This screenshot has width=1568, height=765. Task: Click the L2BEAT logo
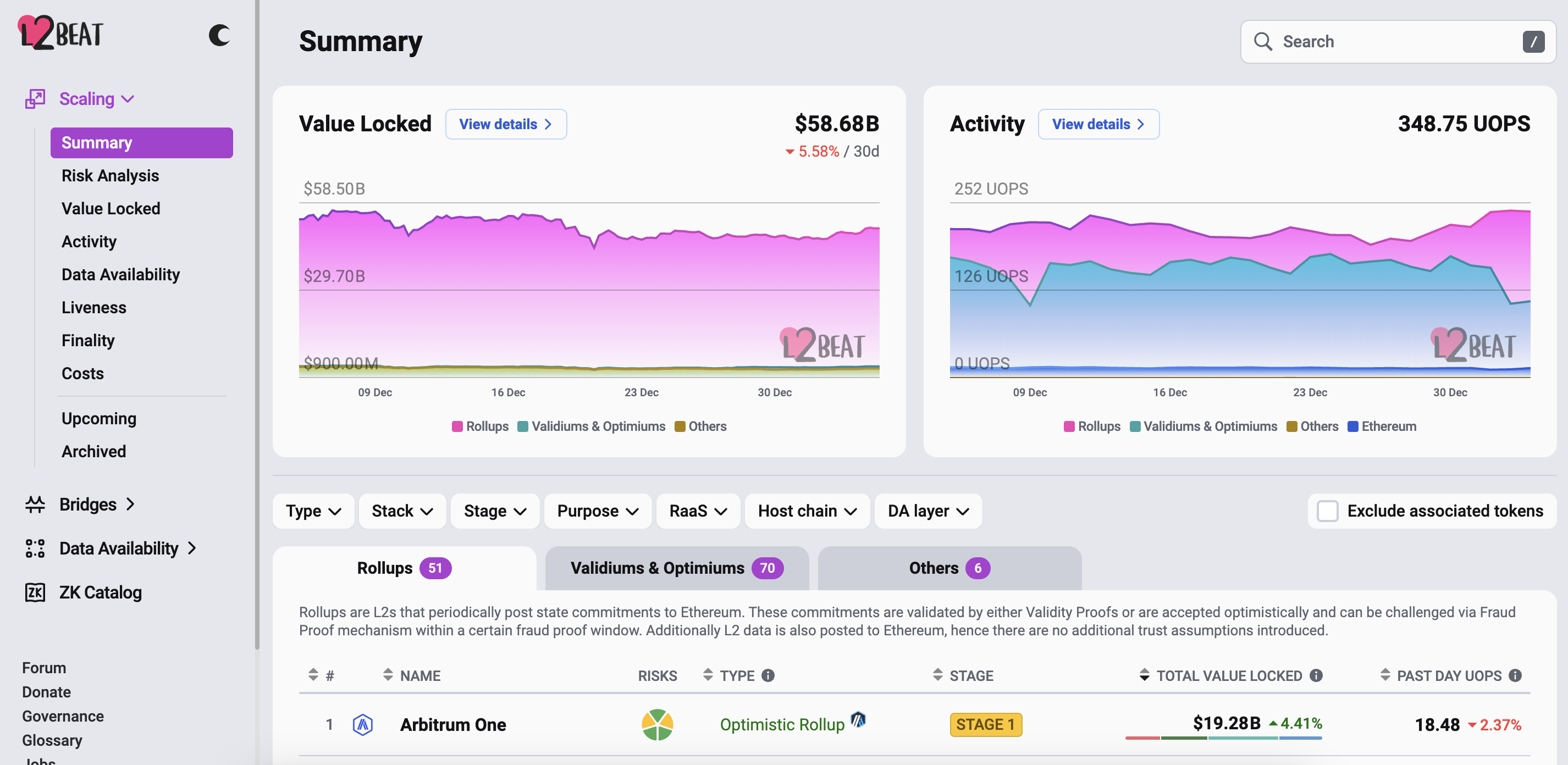pos(61,33)
